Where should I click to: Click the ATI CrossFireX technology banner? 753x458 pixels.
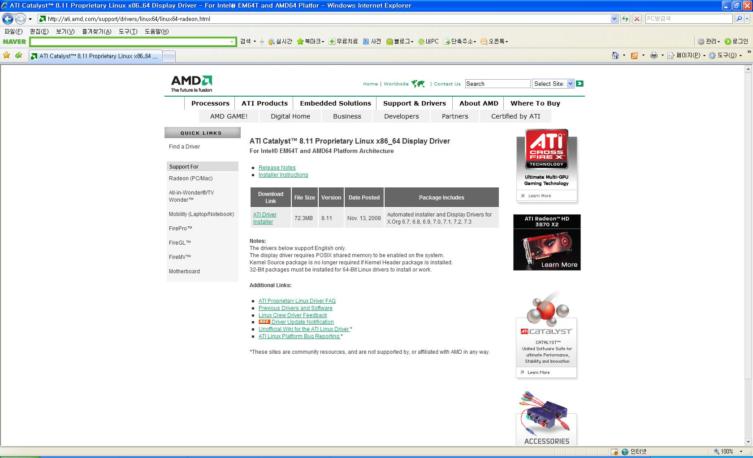point(547,165)
